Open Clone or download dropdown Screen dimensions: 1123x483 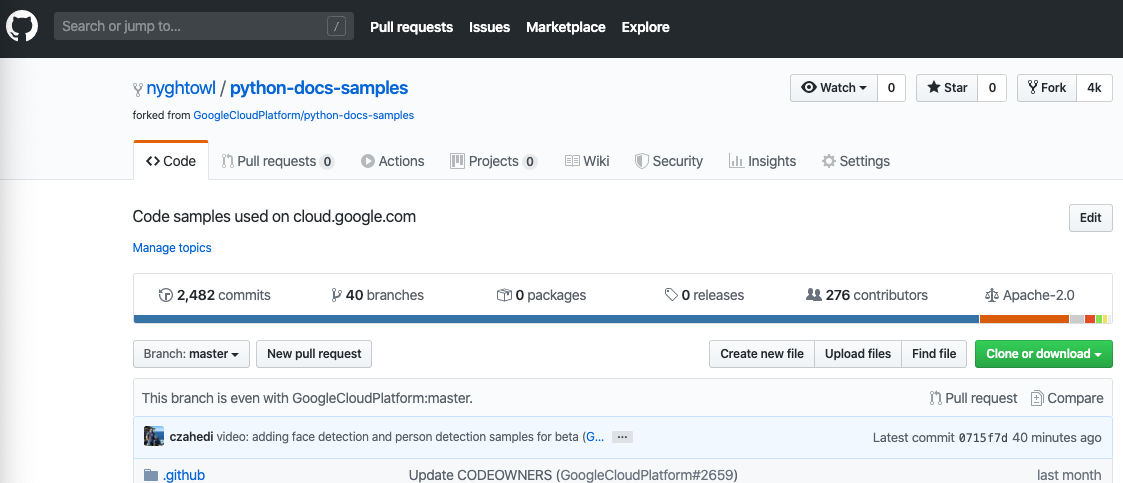[x=1044, y=354]
